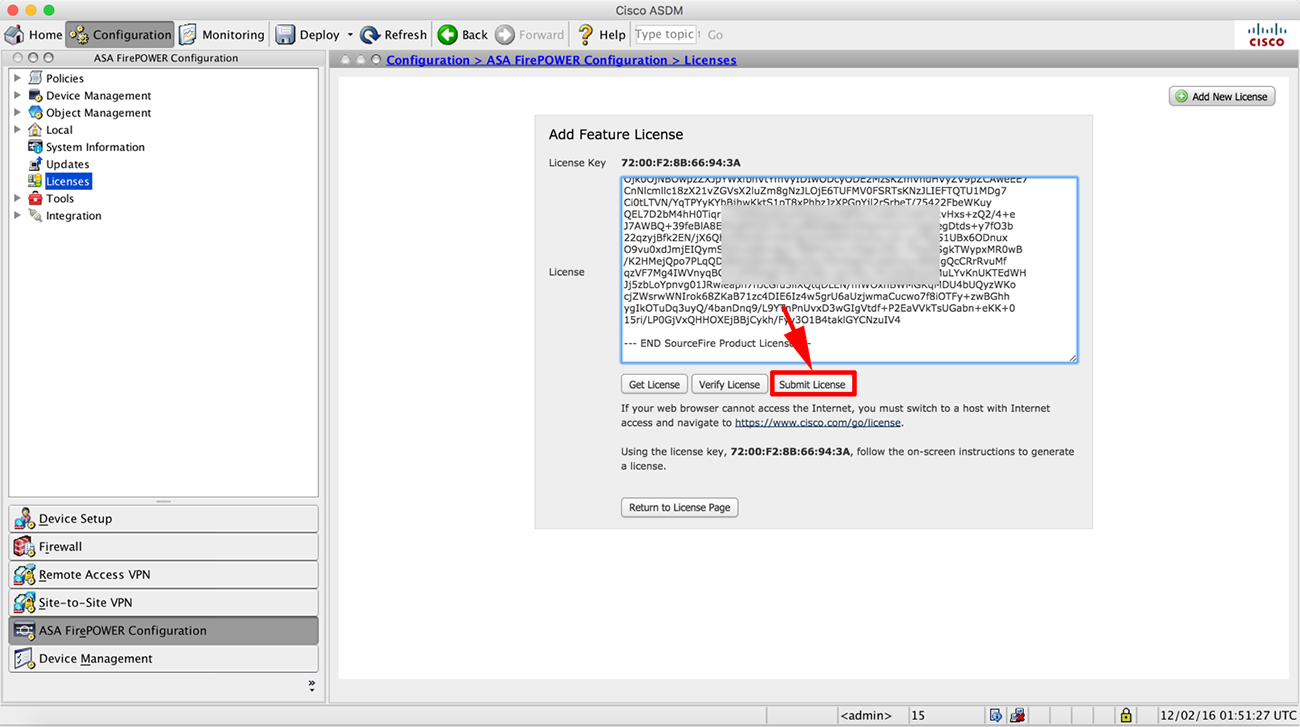
Task: Click the Return to License Page button
Action: click(679, 507)
